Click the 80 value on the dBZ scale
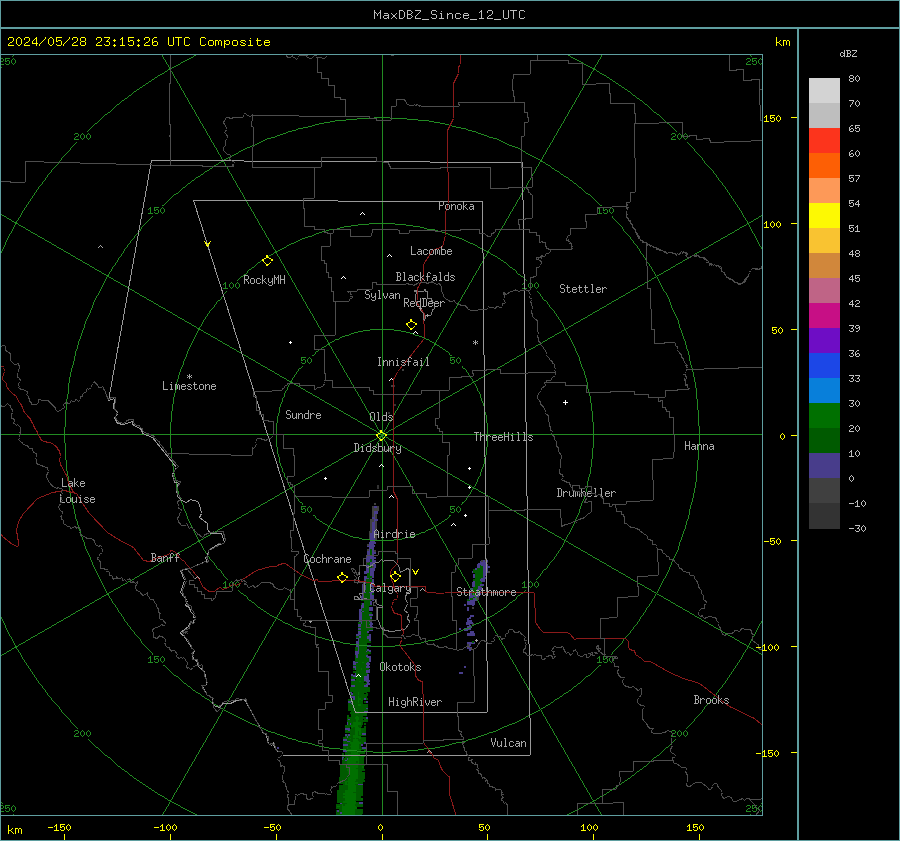900x841 pixels. [854, 79]
